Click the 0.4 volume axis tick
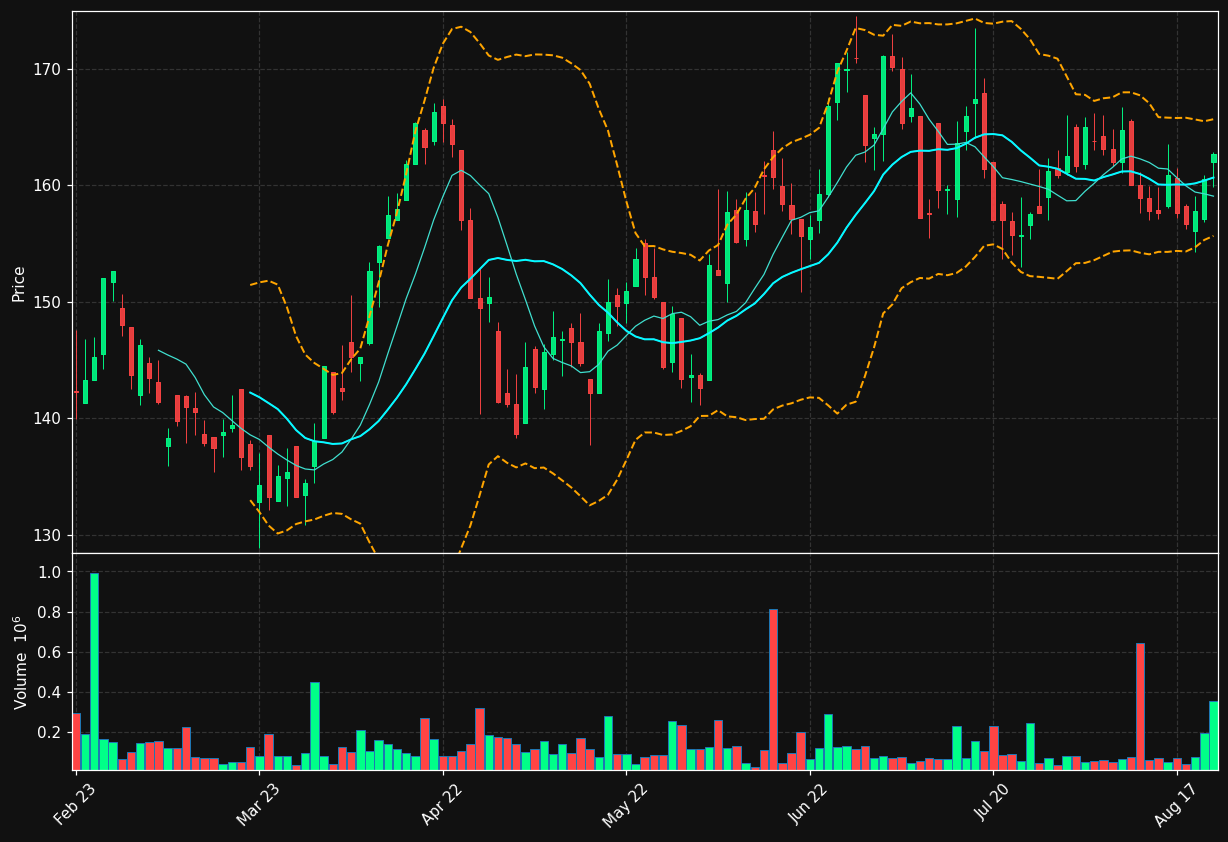Image resolution: width=1228 pixels, height=842 pixels. (50, 692)
